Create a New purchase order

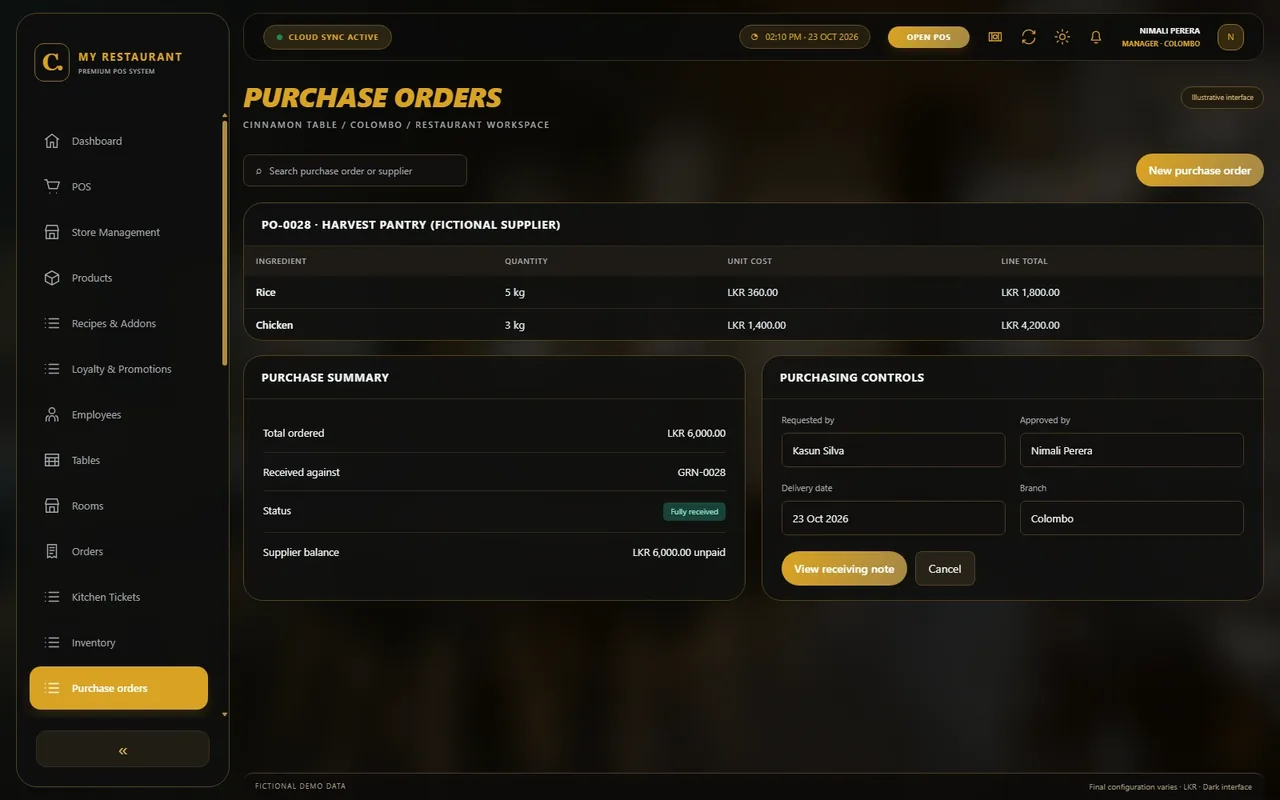click(1199, 170)
